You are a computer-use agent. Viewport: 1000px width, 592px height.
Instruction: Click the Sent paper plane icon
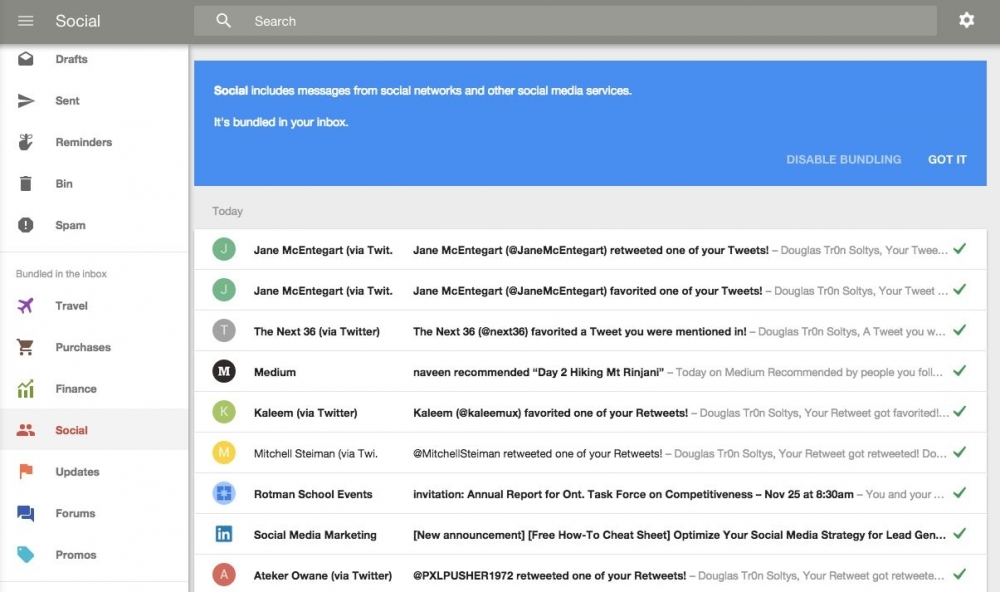click(x=26, y=100)
